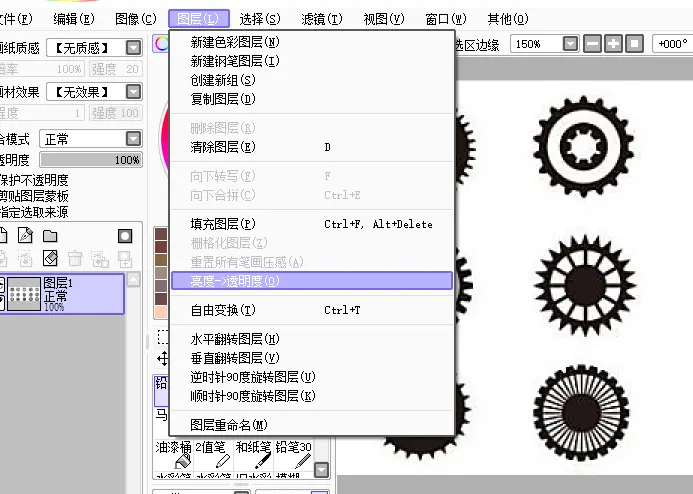Toggle 指定选取来源 option
The width and height of the screenshot is (693, 494).
click(x=34, y=212)
